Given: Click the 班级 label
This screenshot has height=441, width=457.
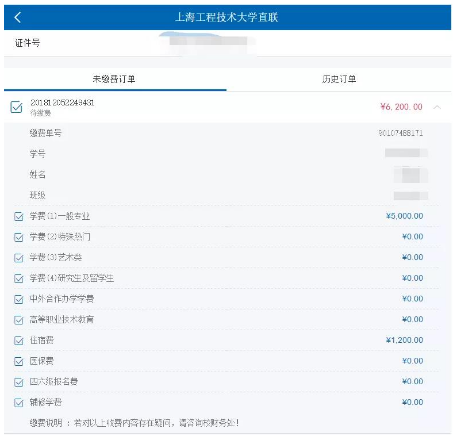Looking at the screenshot, I should pyautogui.click(x=37, y=195).
